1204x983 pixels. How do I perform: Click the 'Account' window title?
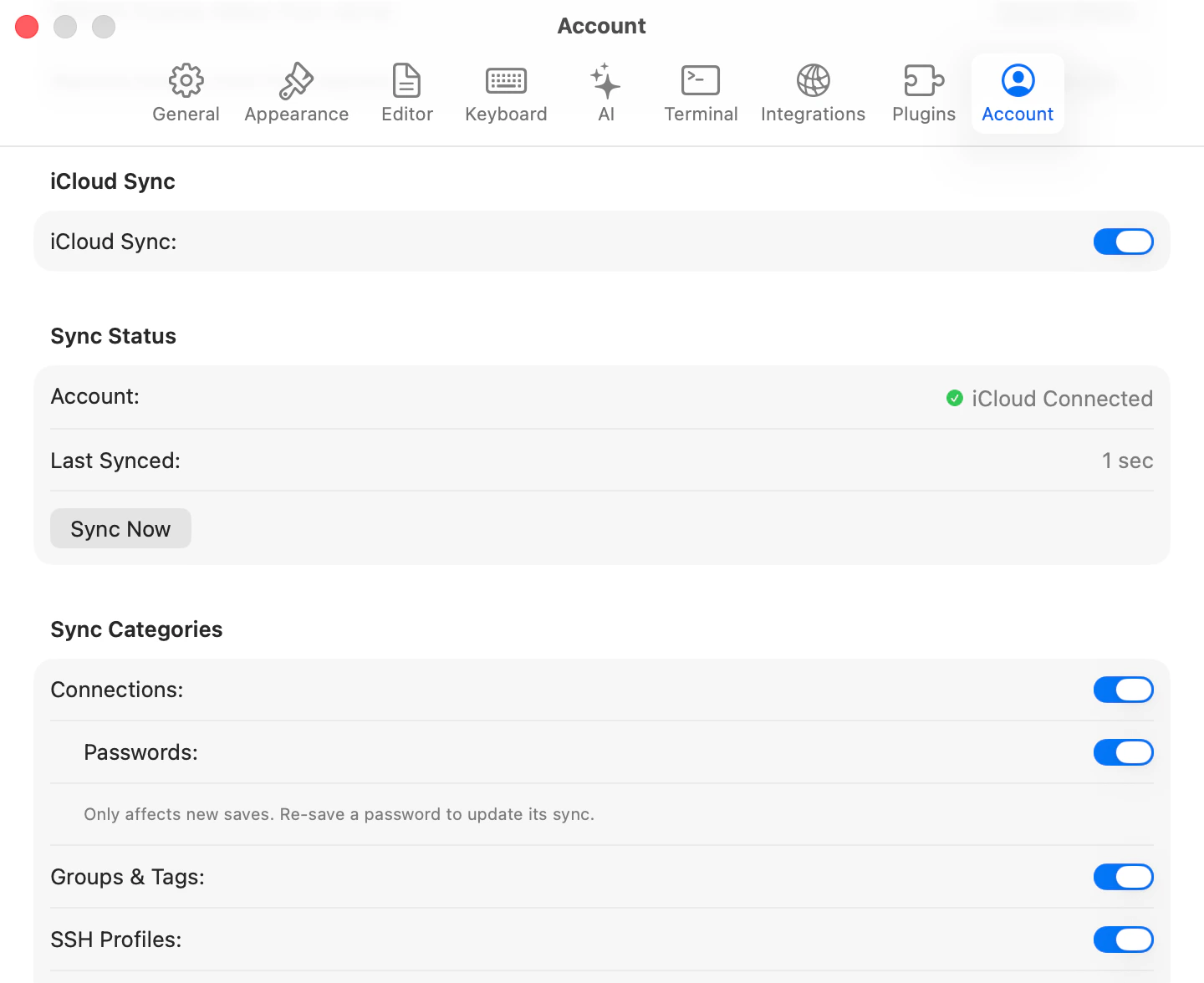tap(602, 26)
